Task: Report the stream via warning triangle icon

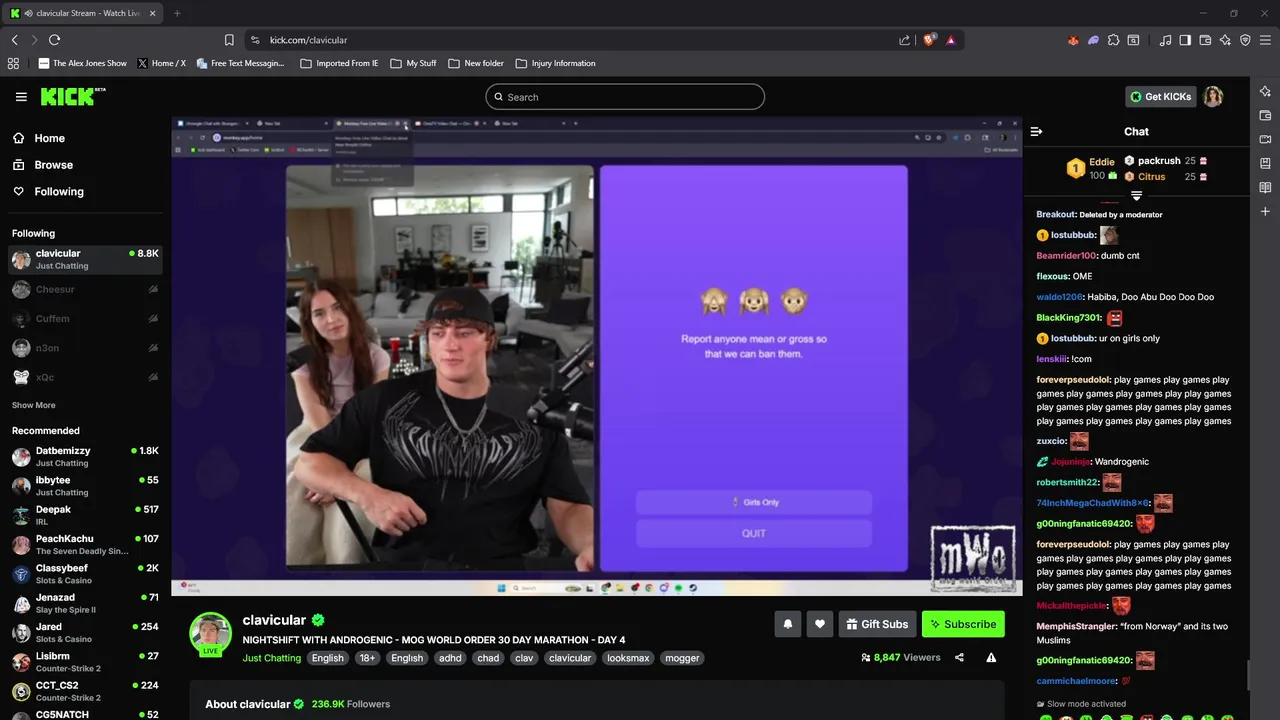Action: (991, 657)
